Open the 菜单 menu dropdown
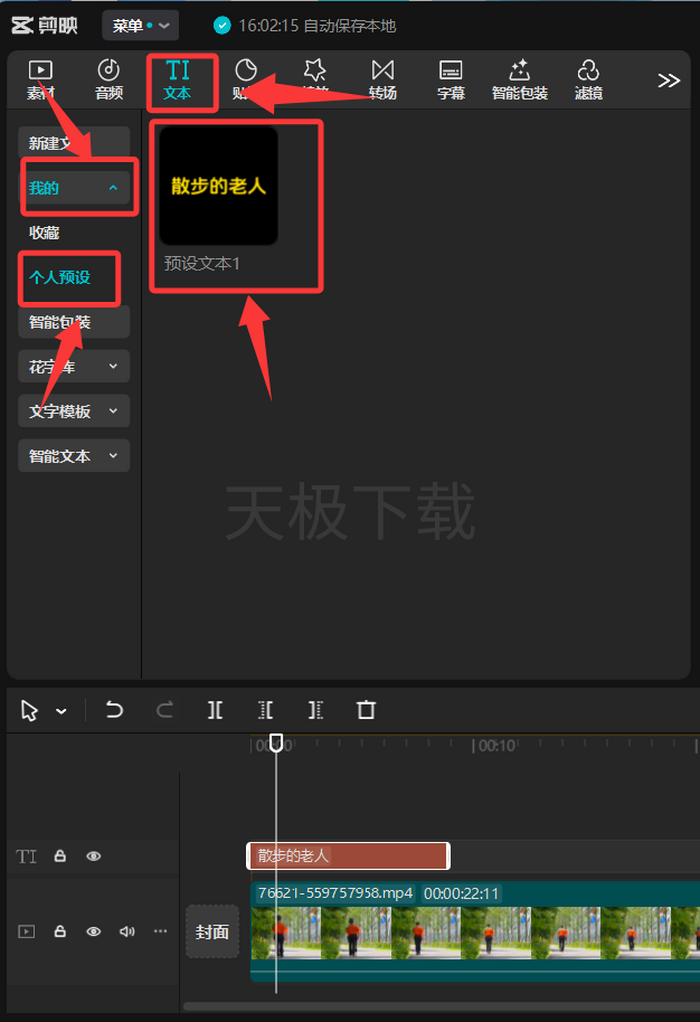This screenshot has height=1022, width=700. tap(141, 25)
